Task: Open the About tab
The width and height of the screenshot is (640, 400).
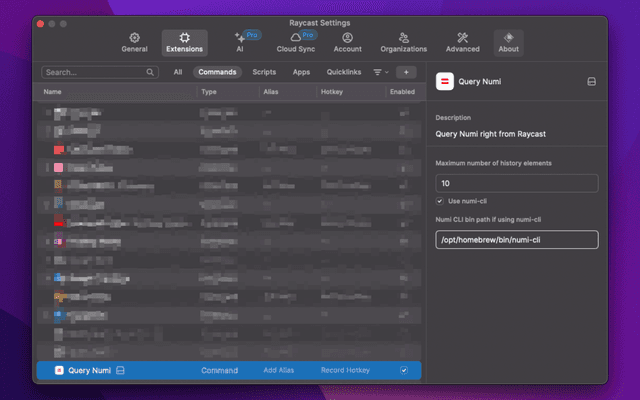Action: [x=508, y=42]
